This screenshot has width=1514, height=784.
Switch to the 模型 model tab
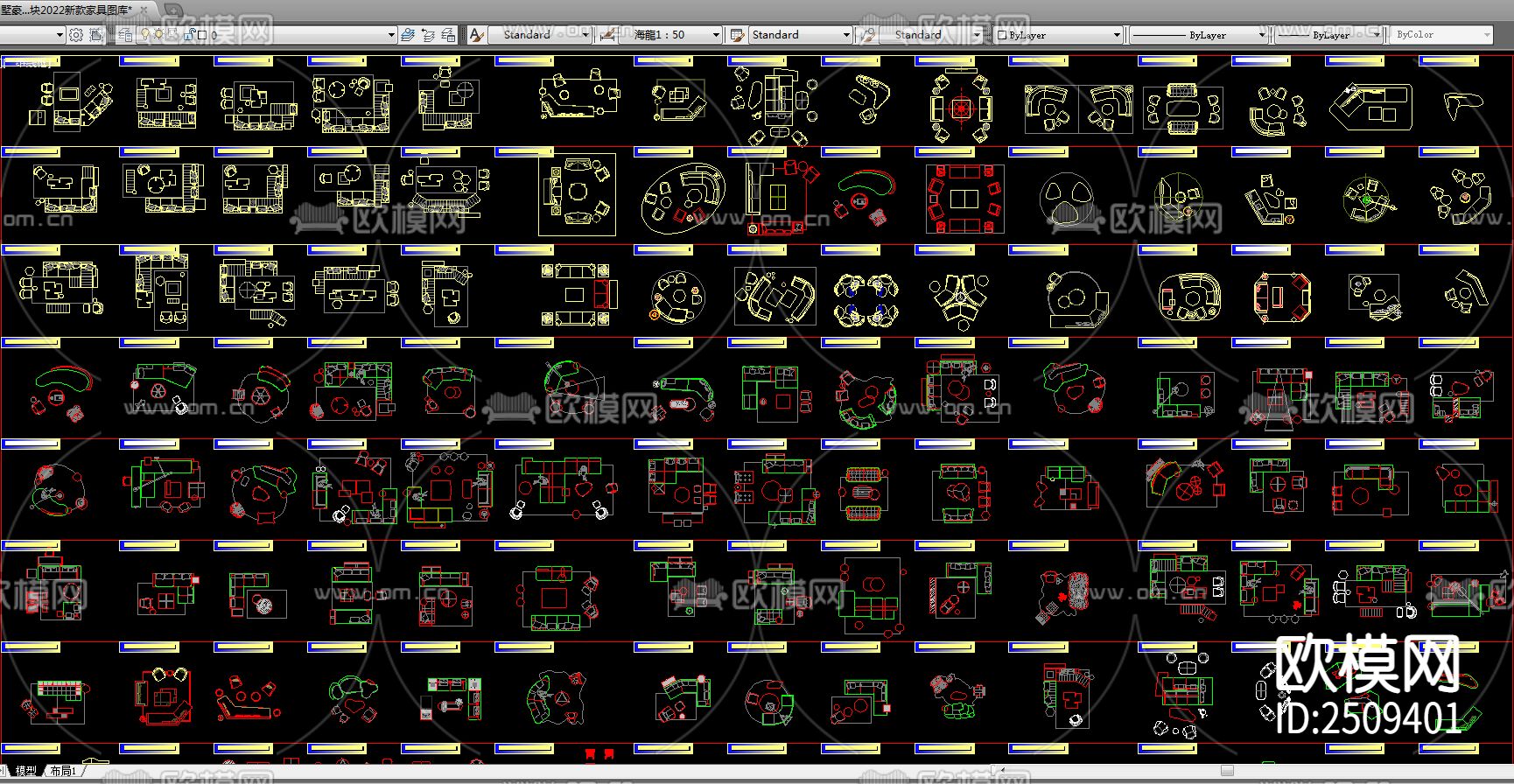(26, 771)
